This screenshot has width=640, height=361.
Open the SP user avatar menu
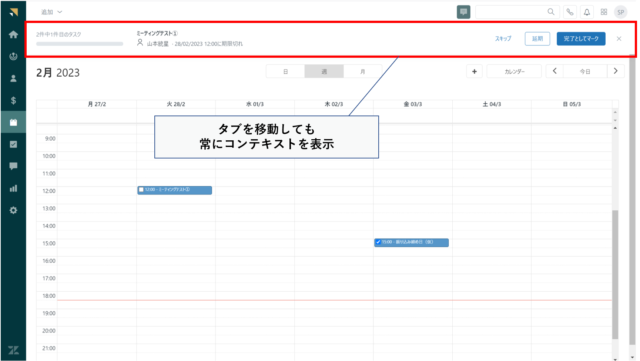click(x=620, y=12)
